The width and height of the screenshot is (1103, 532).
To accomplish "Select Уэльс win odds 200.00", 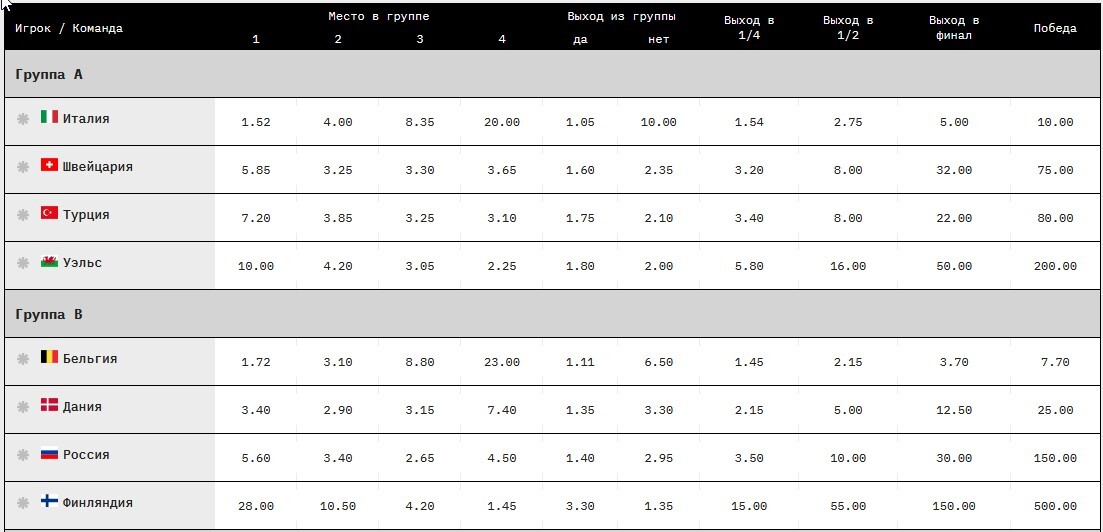I will pyautogui.click(x=1054, y=267).
